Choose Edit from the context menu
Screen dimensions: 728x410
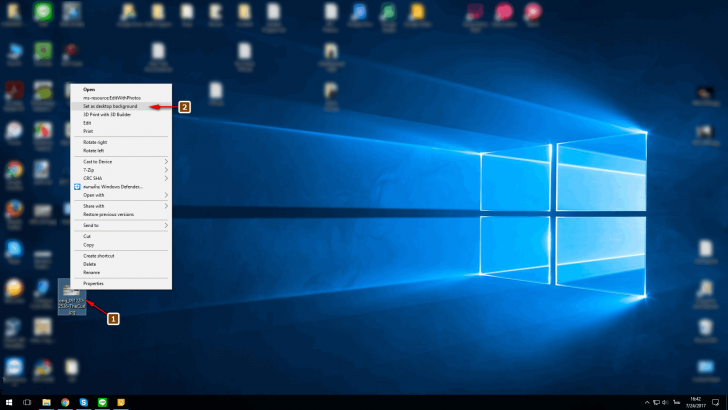point(121,123)
